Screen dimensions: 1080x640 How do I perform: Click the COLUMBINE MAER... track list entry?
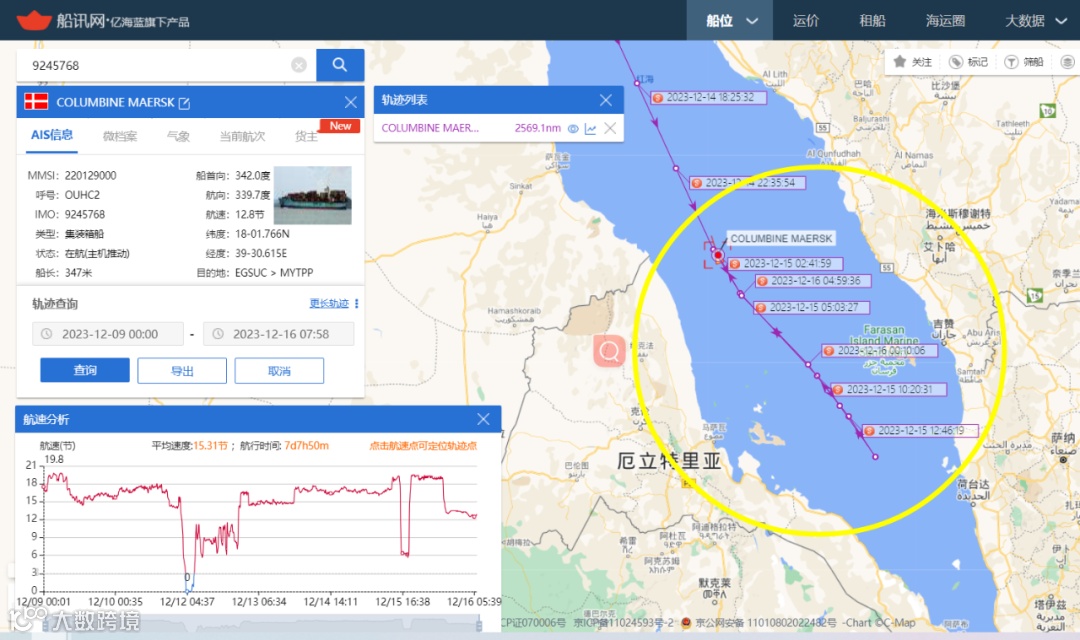(x=430, y=128)
